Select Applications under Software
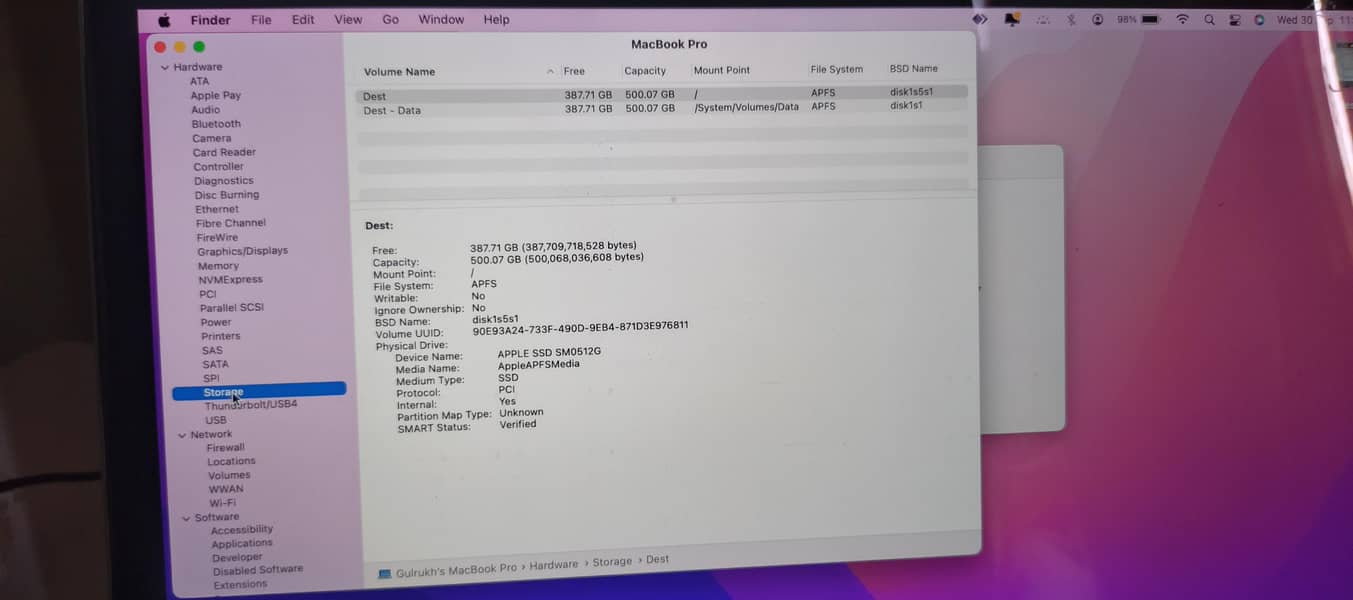Screen dimensions: 1353x600 (x=242, y=544)
